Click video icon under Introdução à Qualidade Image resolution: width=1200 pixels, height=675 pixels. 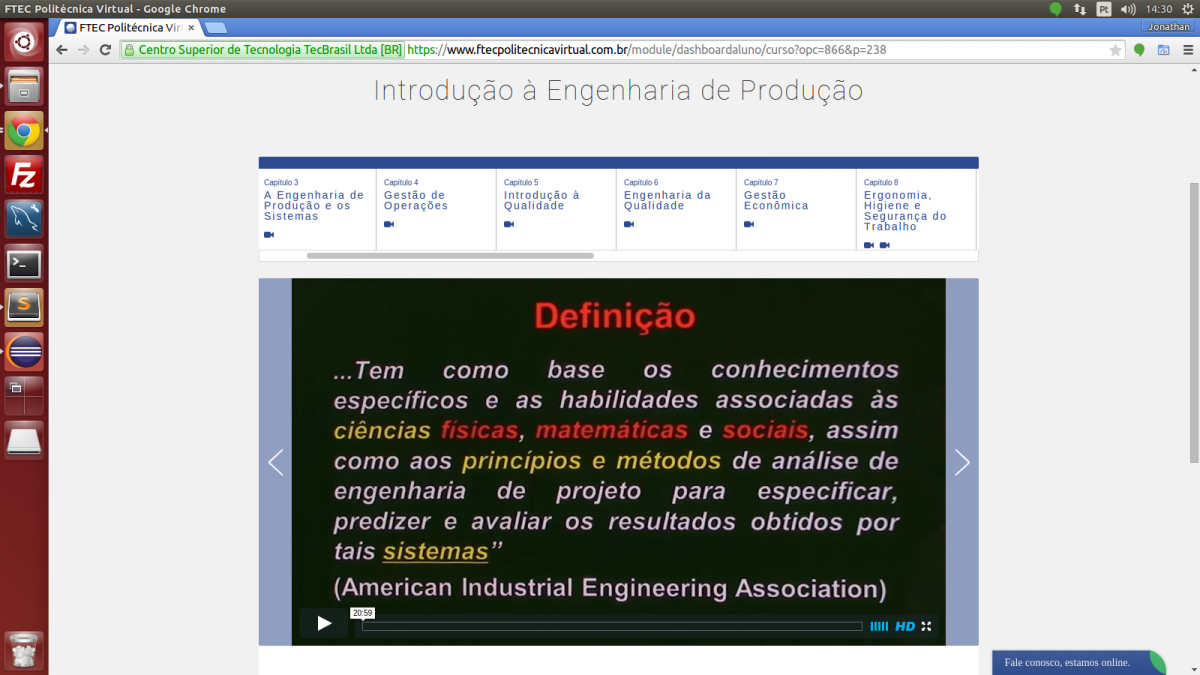(509, 224)
